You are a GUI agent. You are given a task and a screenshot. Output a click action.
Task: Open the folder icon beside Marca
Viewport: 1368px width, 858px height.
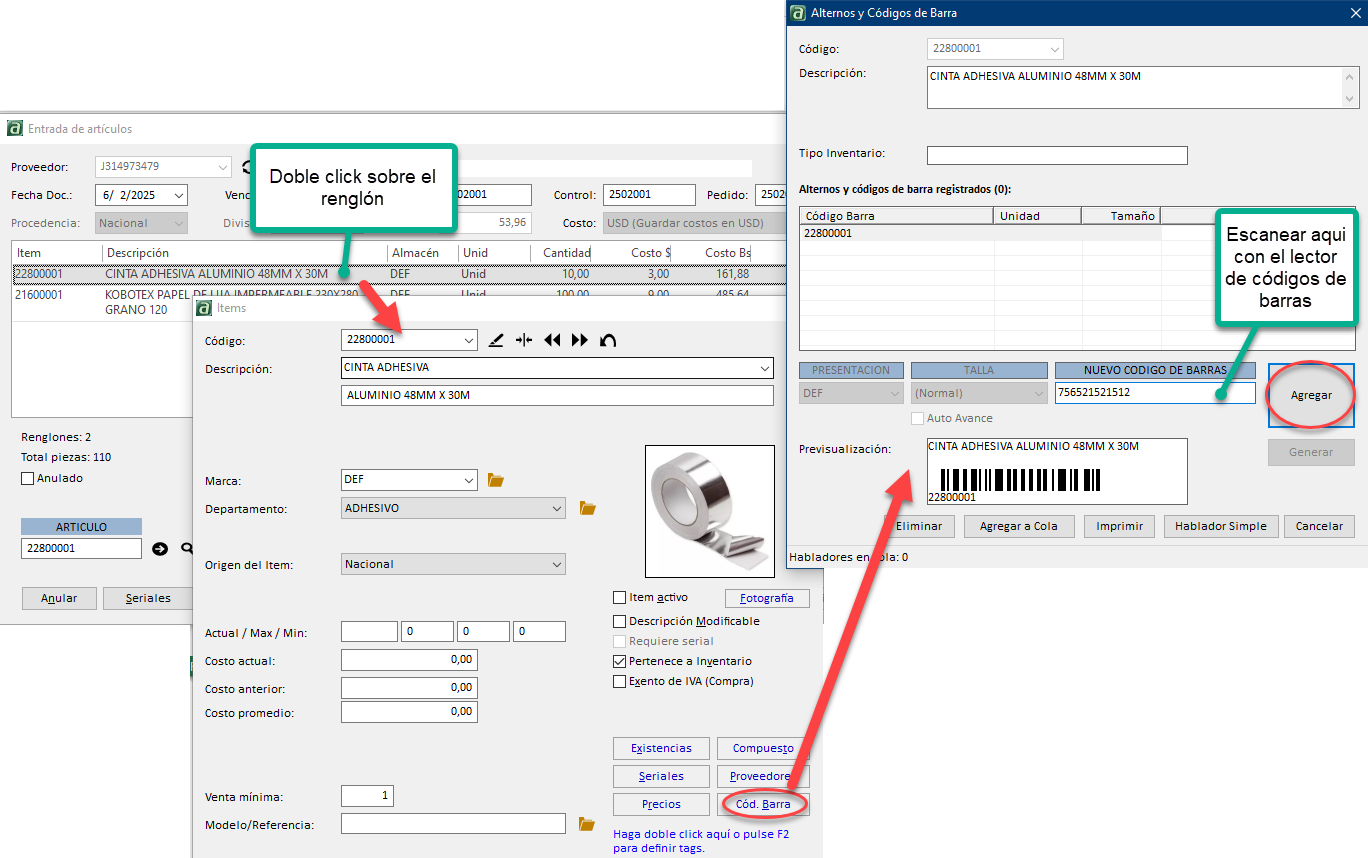[495, 481]
